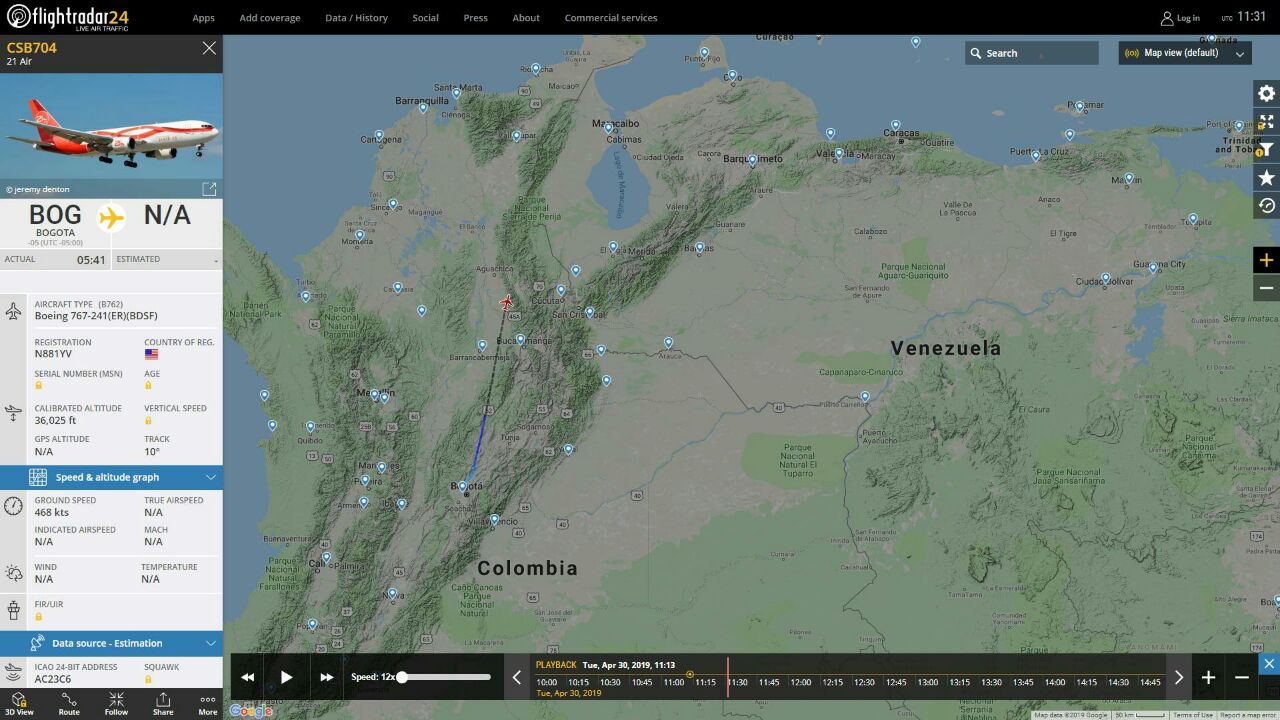This screenshot has width=1280, height=720.
Task: Open bookmarks star icon
Action: (1266, 177)
